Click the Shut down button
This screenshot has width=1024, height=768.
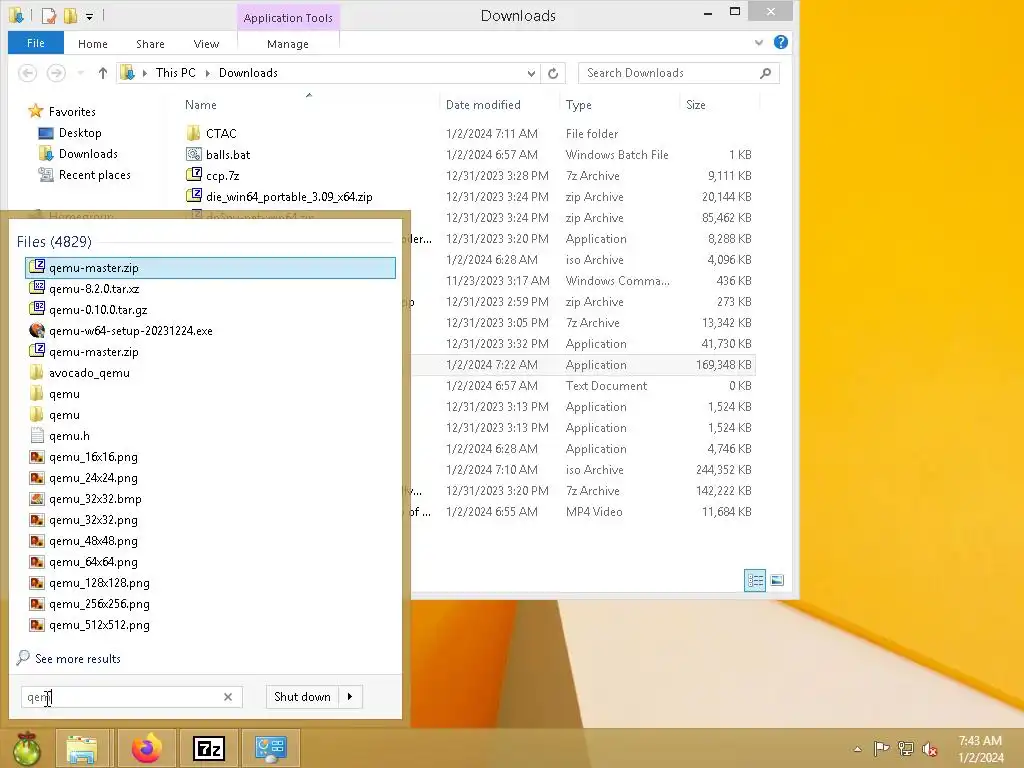(x=302, y=697)
